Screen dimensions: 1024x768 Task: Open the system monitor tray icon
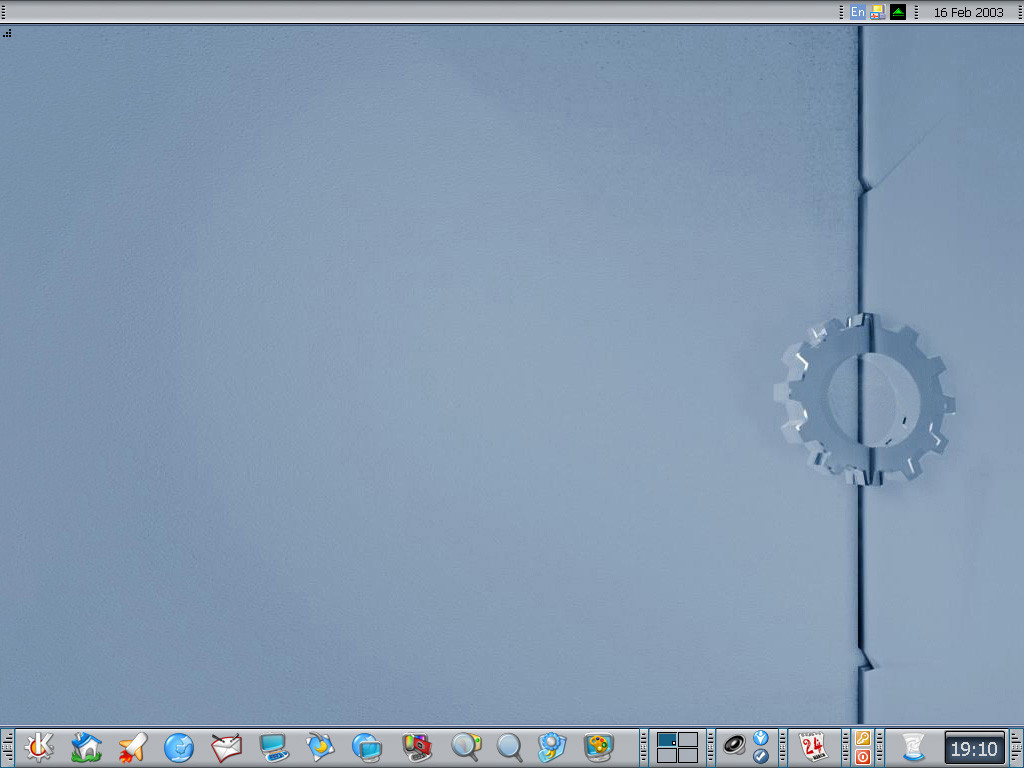coord(878,12)
